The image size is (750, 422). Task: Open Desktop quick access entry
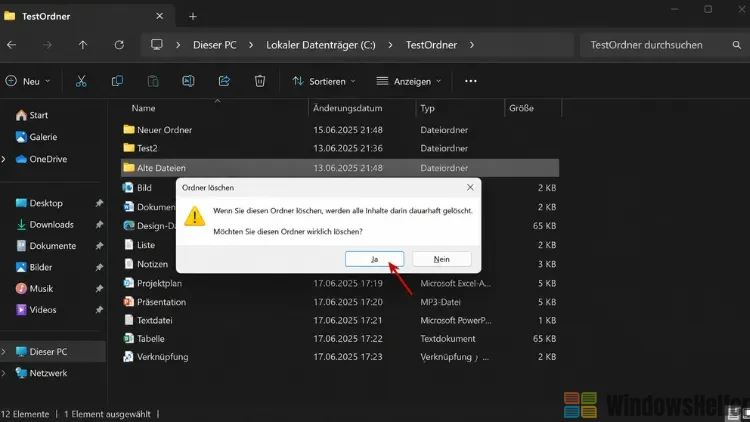(39, 203)
